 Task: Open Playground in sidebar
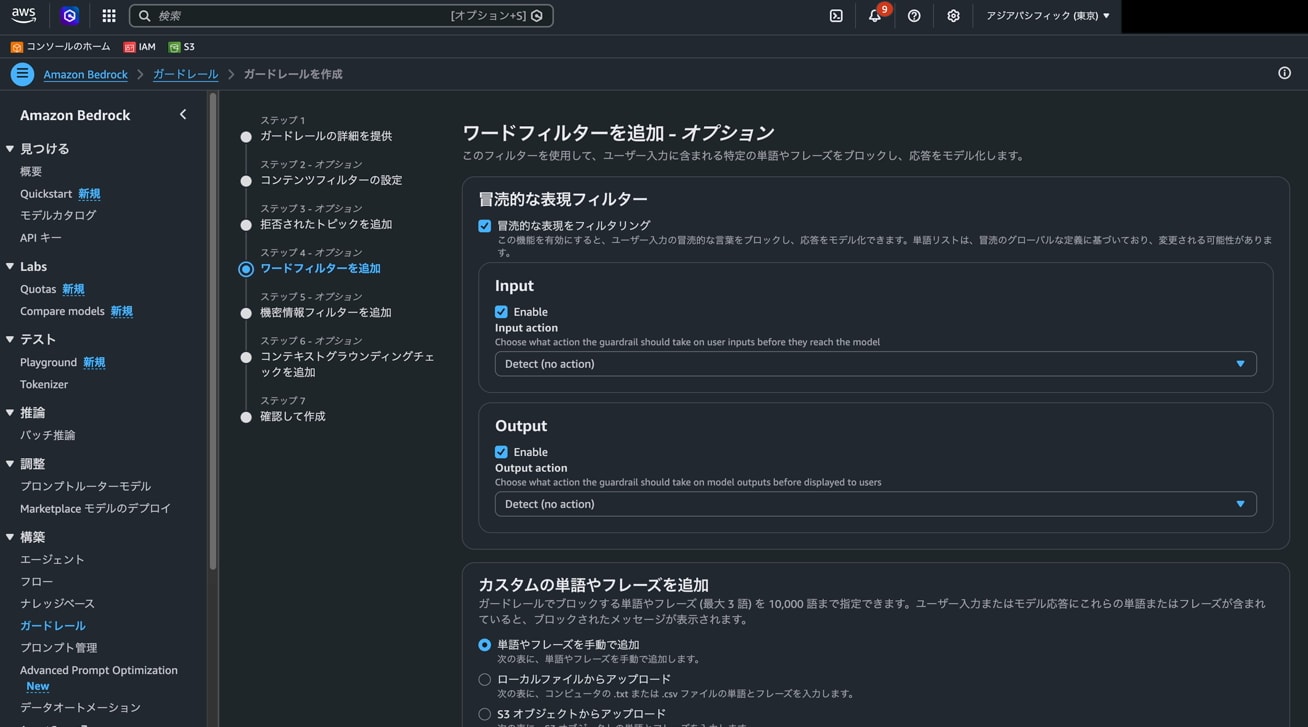[x=48, y=362]
